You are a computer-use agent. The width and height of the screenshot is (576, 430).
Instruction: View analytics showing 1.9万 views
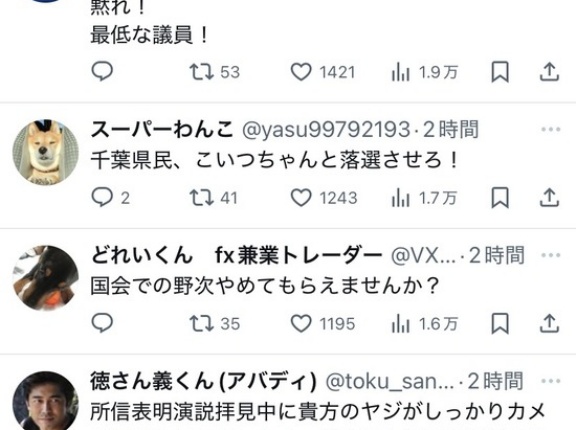425,72
